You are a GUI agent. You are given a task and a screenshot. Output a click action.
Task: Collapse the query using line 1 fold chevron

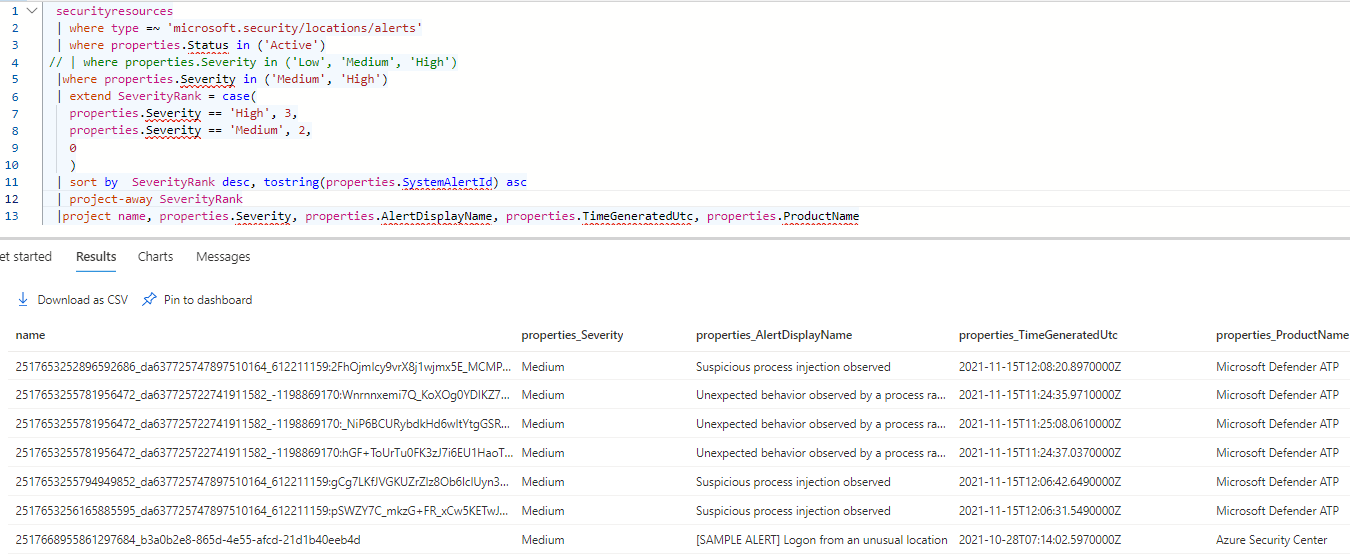pos(34,11)
